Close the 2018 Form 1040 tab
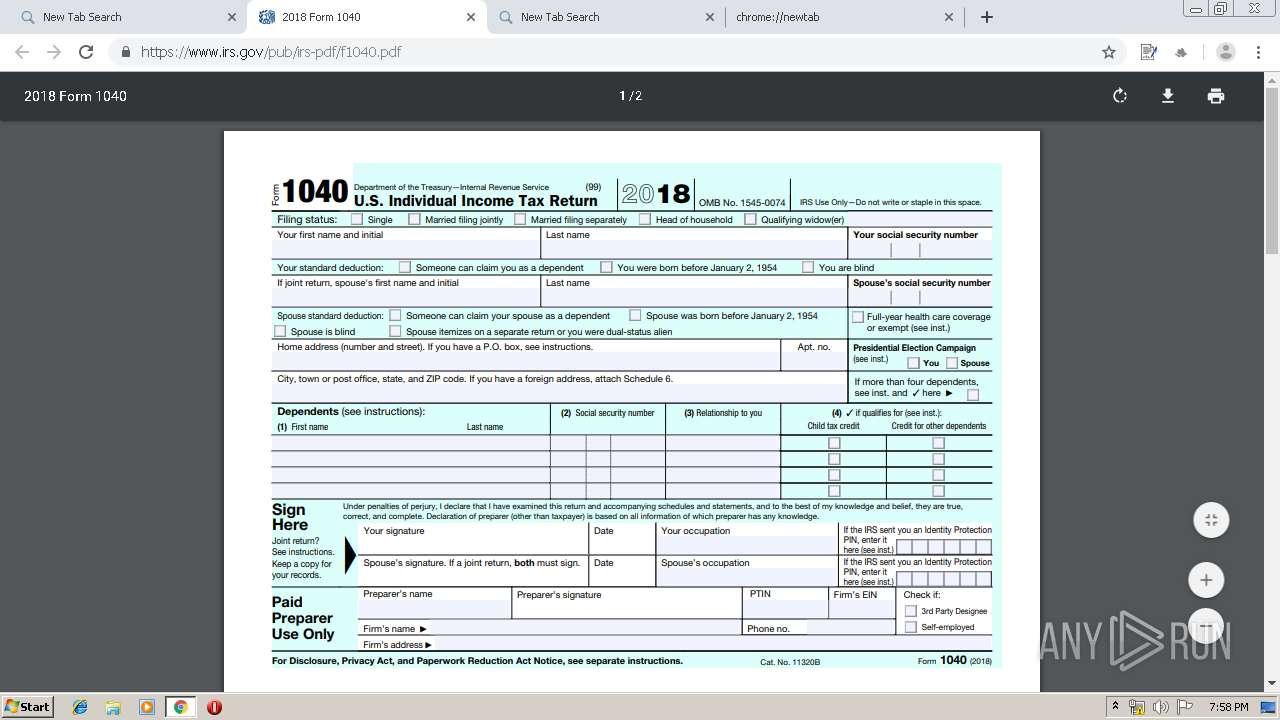This screenshot has width=1280, height=720. (x=471, y=17)
